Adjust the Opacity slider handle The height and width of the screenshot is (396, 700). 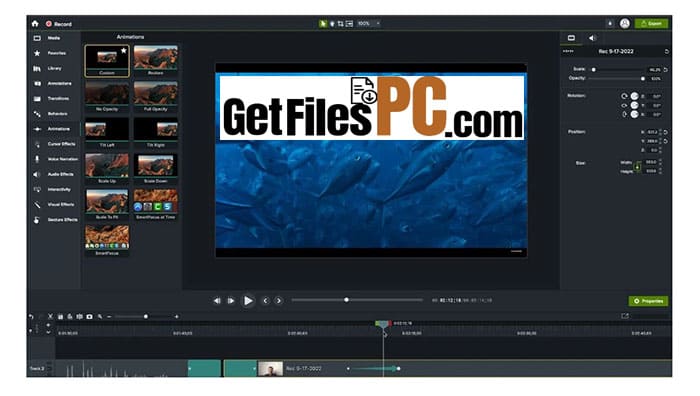(643, 79)
